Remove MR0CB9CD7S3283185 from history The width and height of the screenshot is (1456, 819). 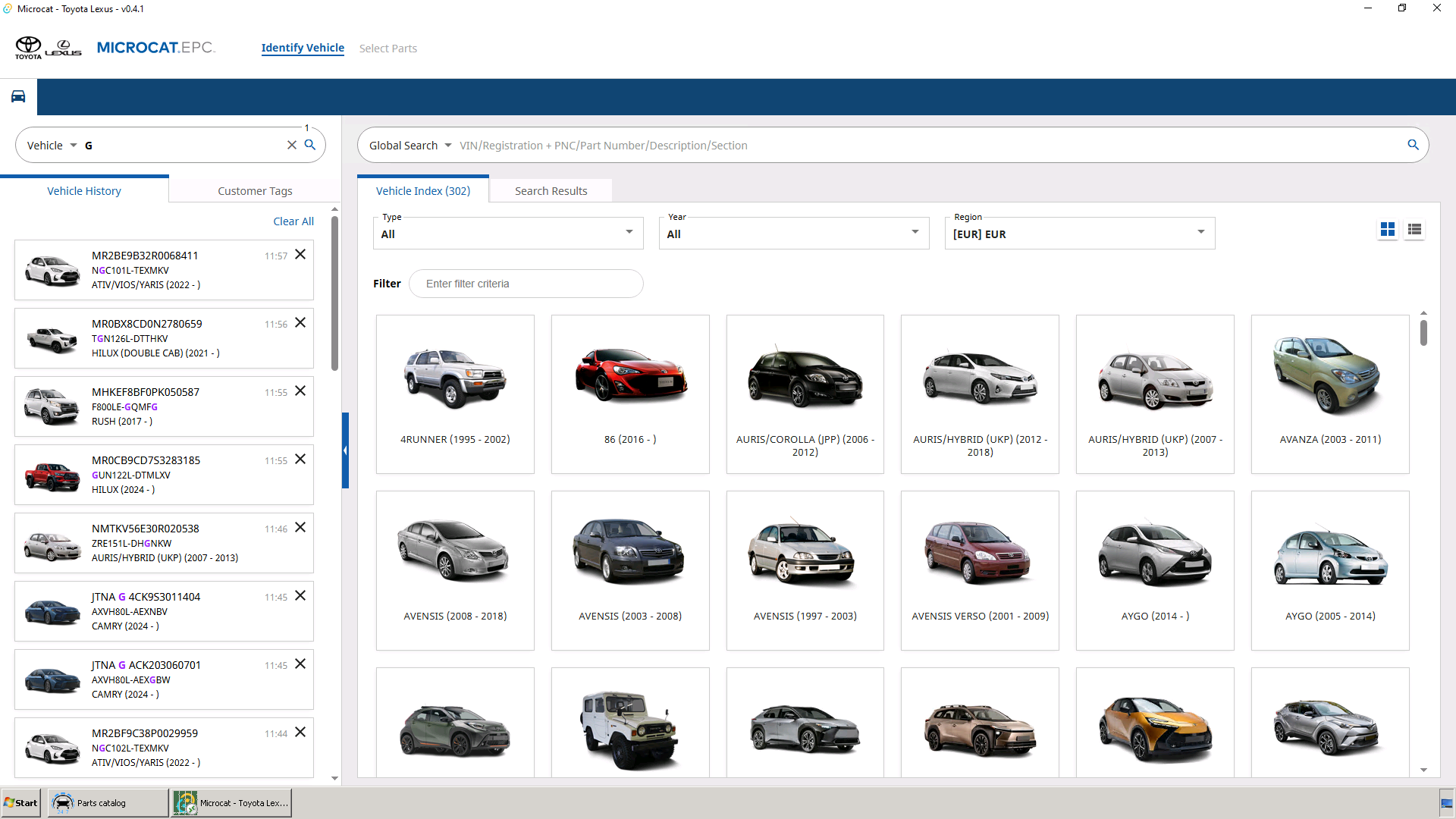point(300,460)
